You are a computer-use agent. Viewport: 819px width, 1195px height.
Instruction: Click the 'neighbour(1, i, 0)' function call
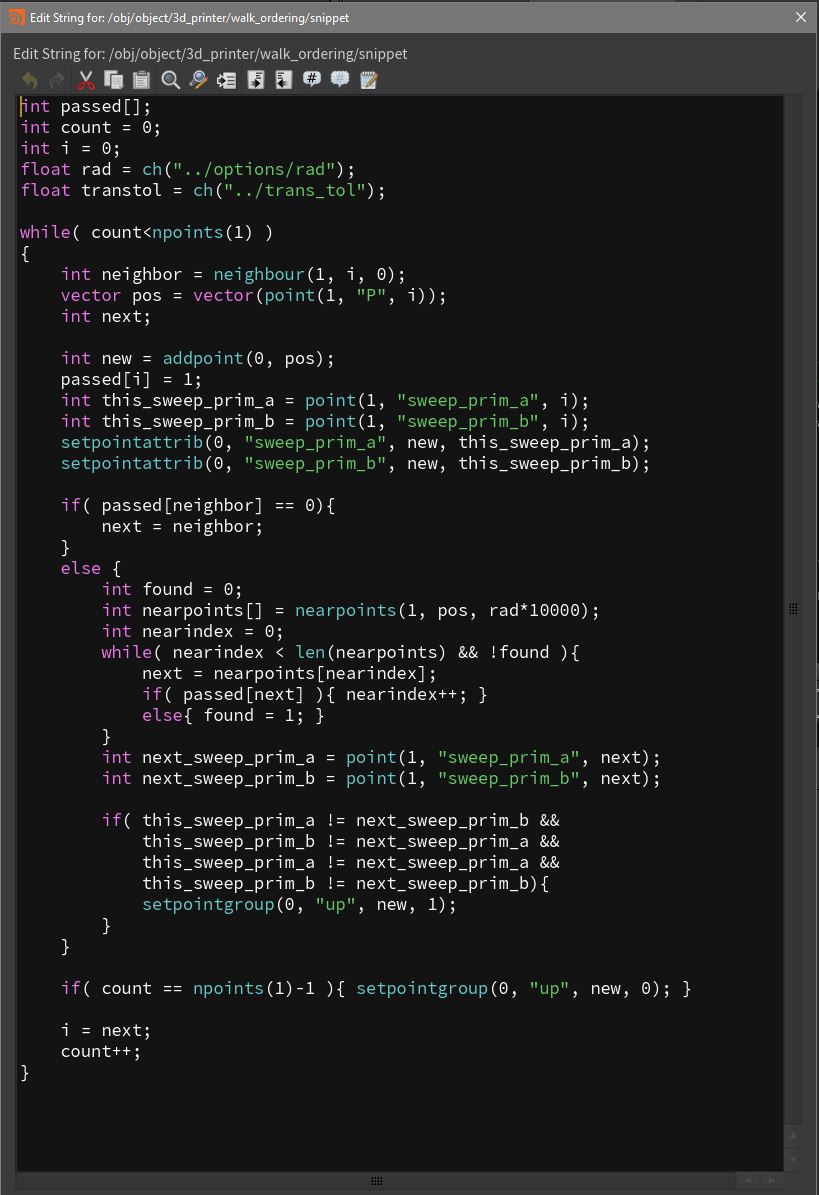(x=304, y=274)
